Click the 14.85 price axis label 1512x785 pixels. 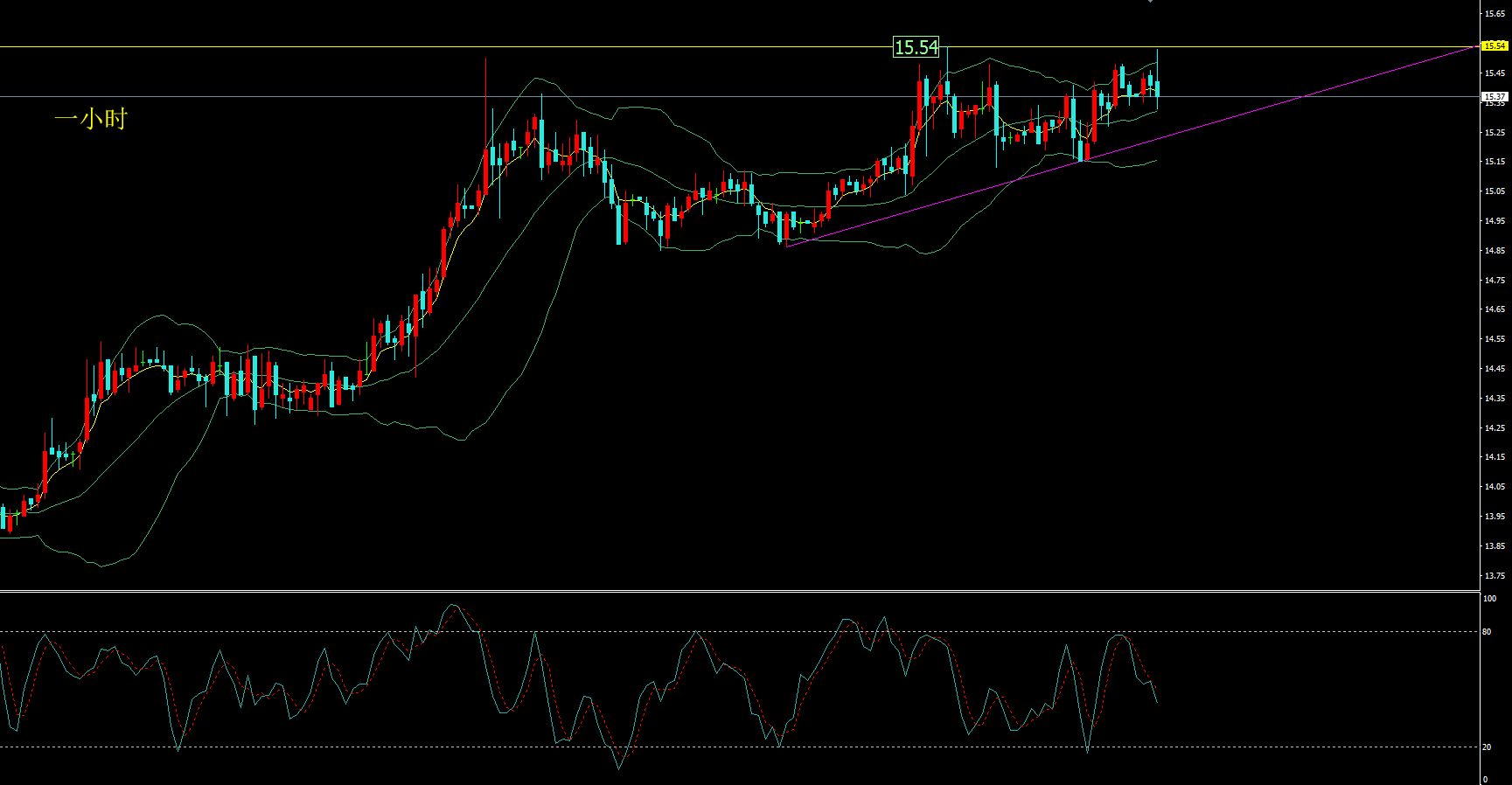click(1495, 251)
